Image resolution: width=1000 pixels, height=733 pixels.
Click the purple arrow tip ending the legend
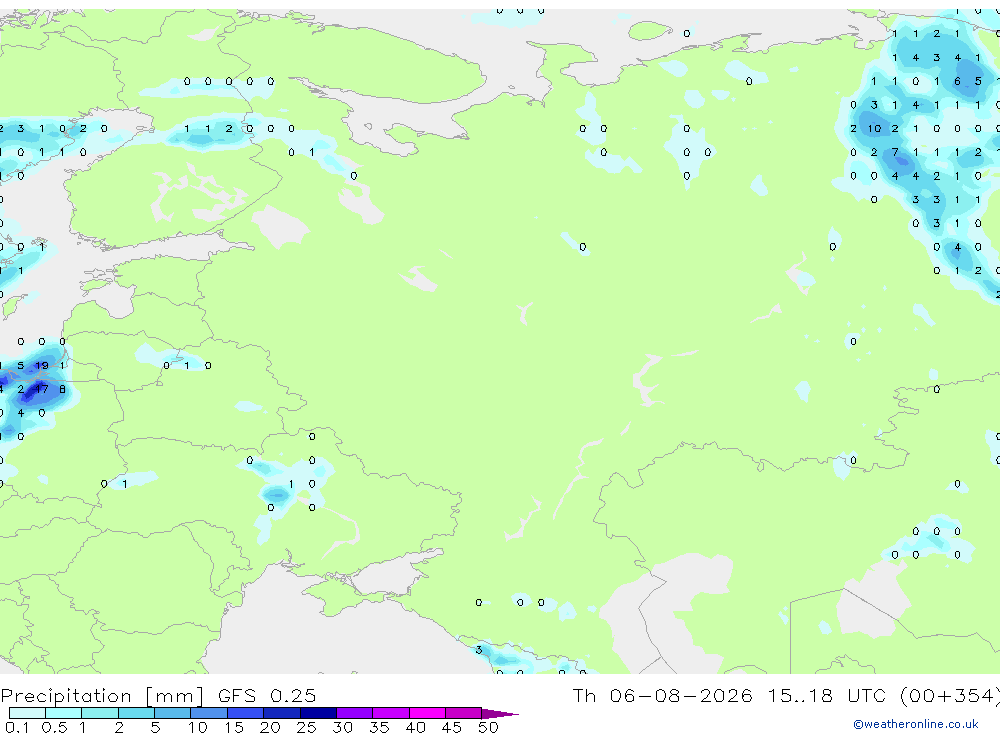500,713
